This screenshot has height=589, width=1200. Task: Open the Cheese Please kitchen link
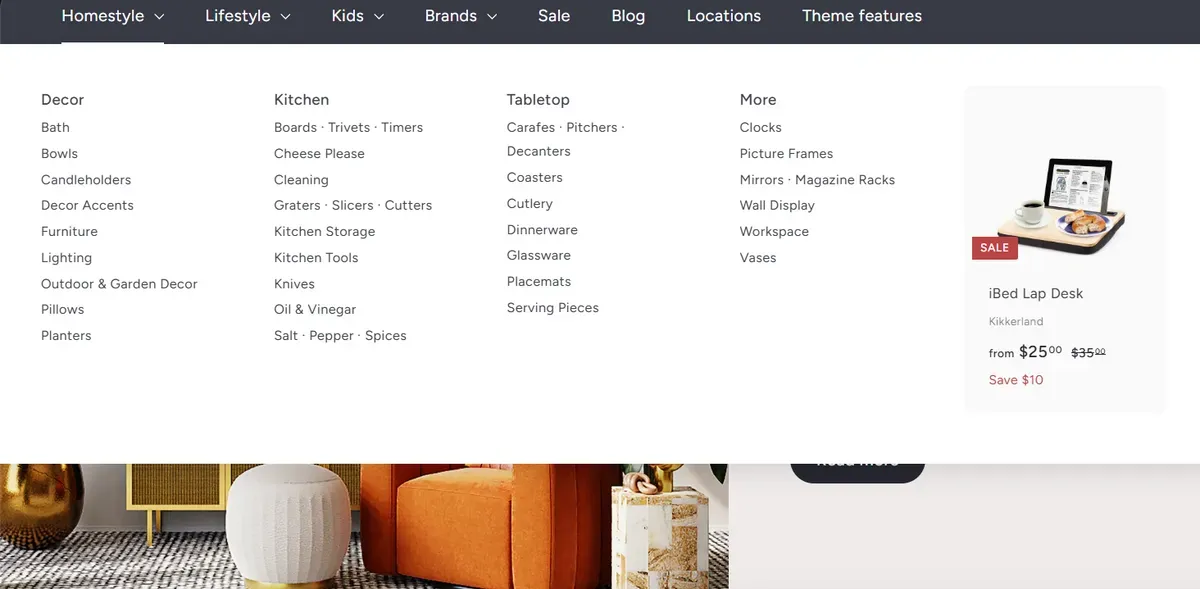point(319,153)
